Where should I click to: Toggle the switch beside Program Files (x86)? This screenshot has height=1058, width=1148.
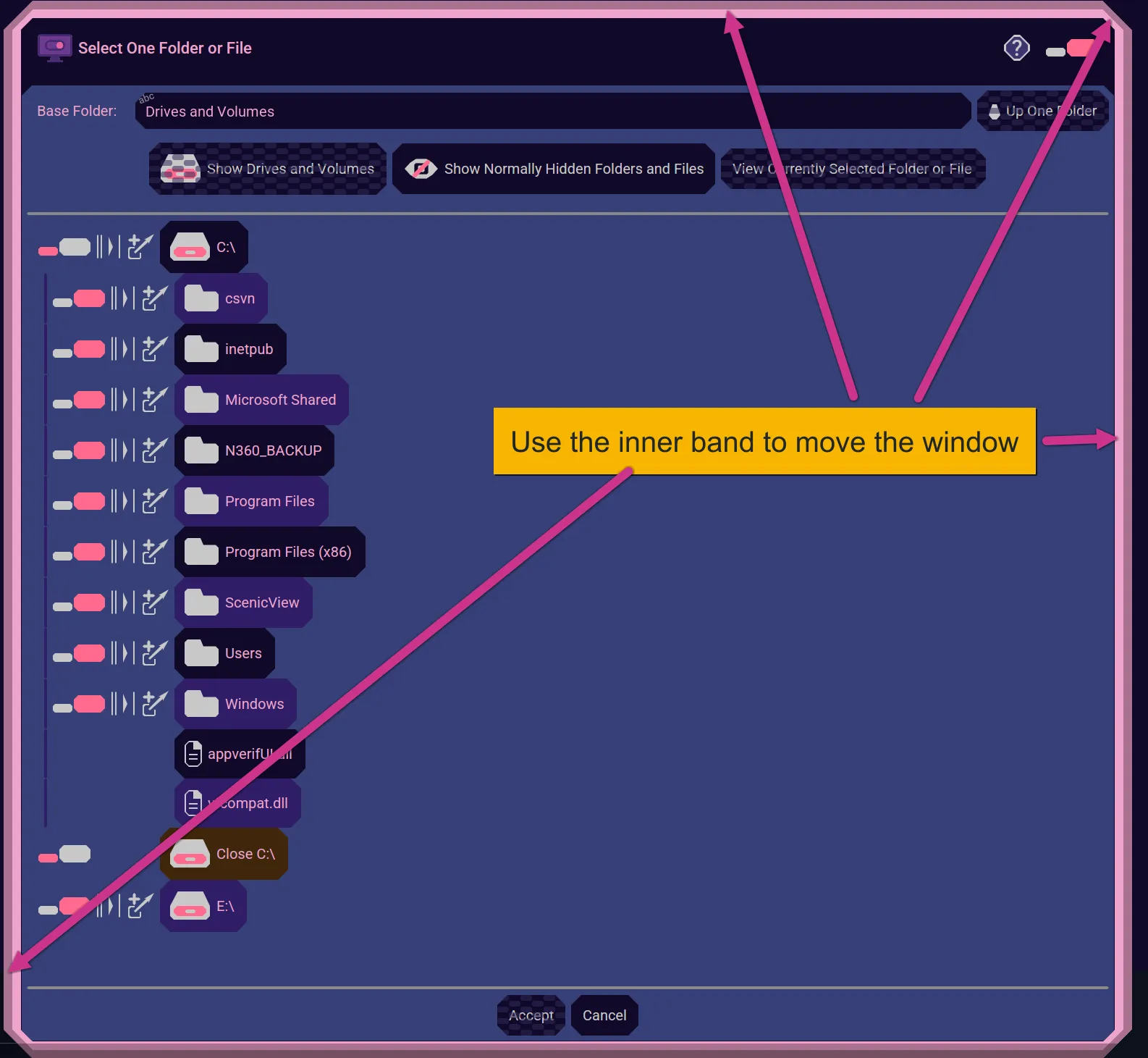[x=79, y=552]
